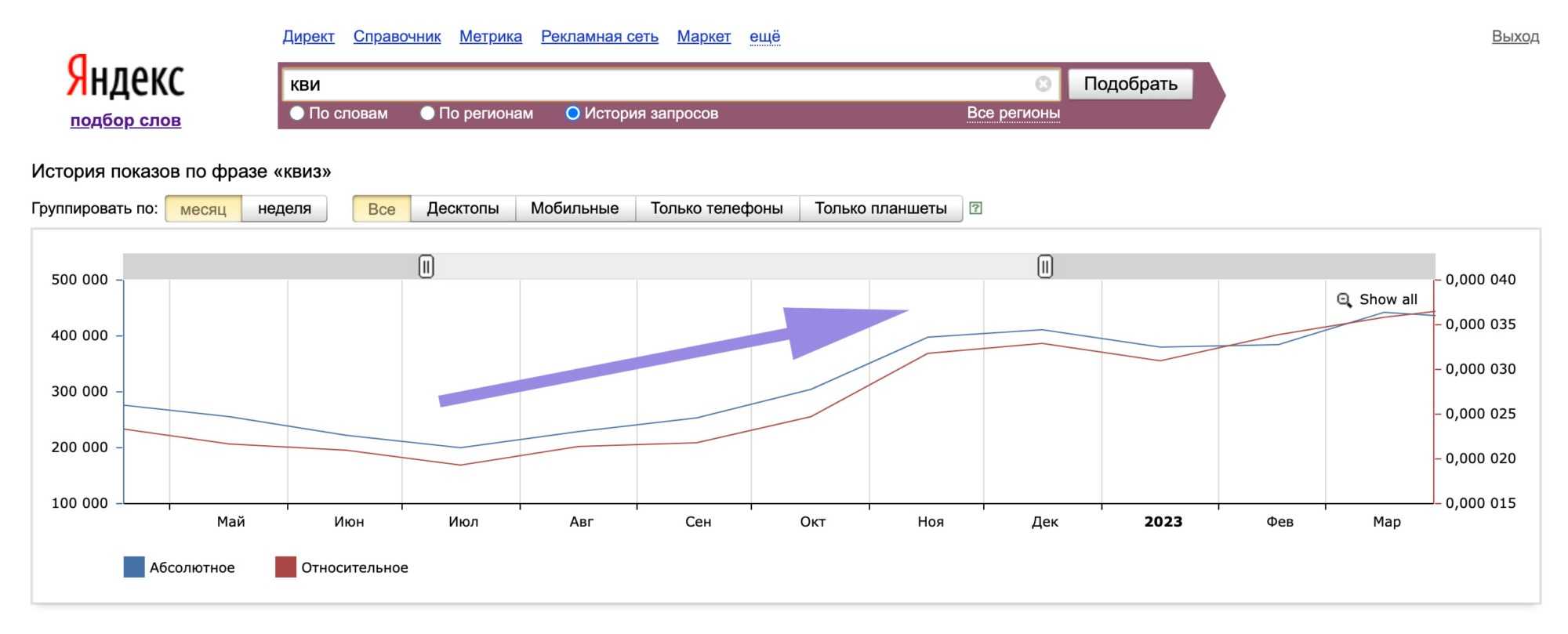Show the Только телефоны data
This screenshot has height=634, width=1568.
coord(716,208)
